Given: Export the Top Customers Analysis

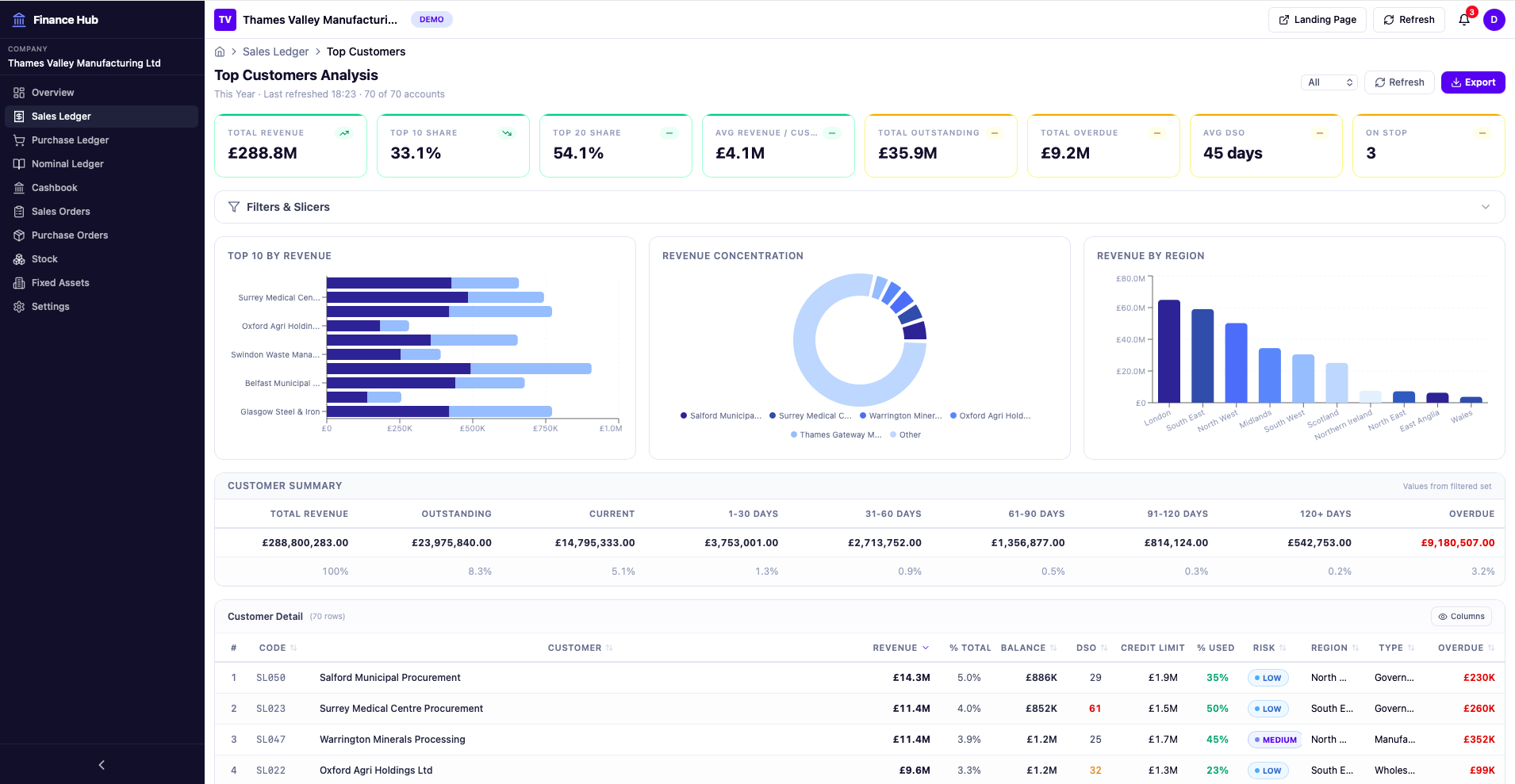Looking at the screenshot, I should point(1473,82).
